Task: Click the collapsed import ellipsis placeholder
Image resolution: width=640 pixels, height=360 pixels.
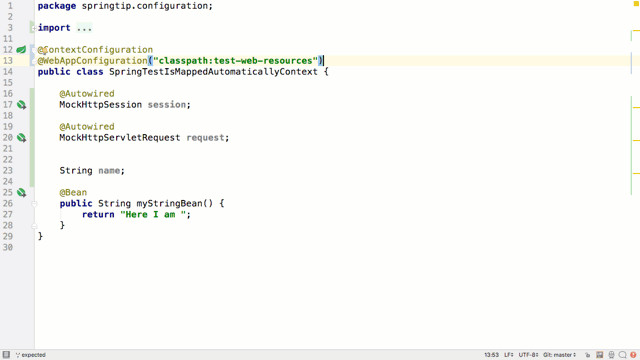Action: coord(84,28)
